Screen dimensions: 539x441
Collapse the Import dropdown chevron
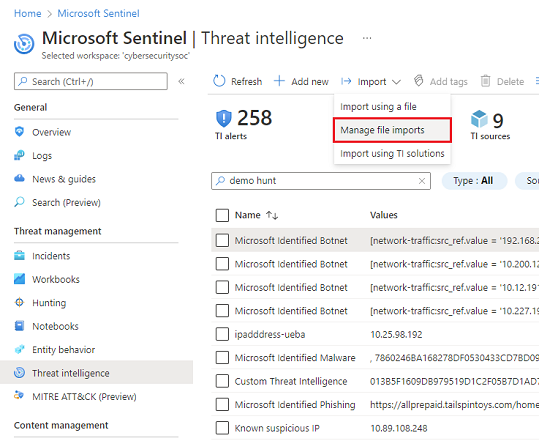tap(396, 82)
